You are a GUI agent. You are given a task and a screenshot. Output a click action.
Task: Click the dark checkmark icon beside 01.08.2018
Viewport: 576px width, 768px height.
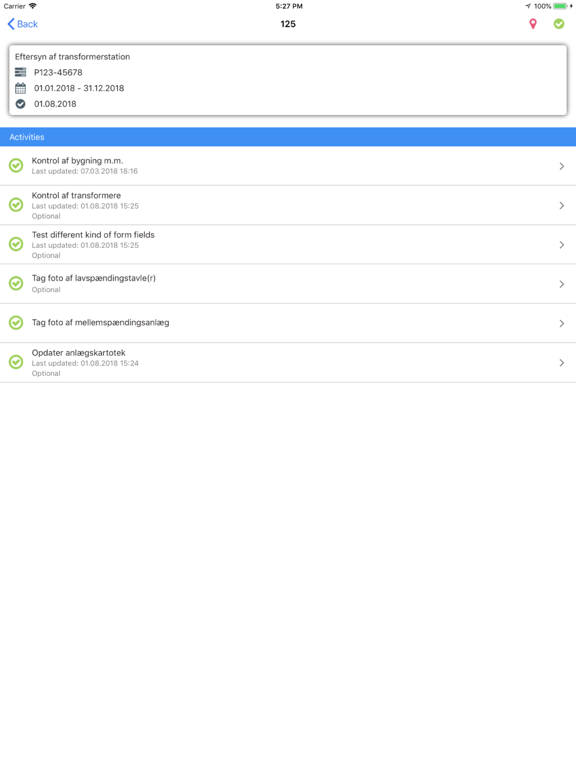pyautogui.click(x=20, y=104)
